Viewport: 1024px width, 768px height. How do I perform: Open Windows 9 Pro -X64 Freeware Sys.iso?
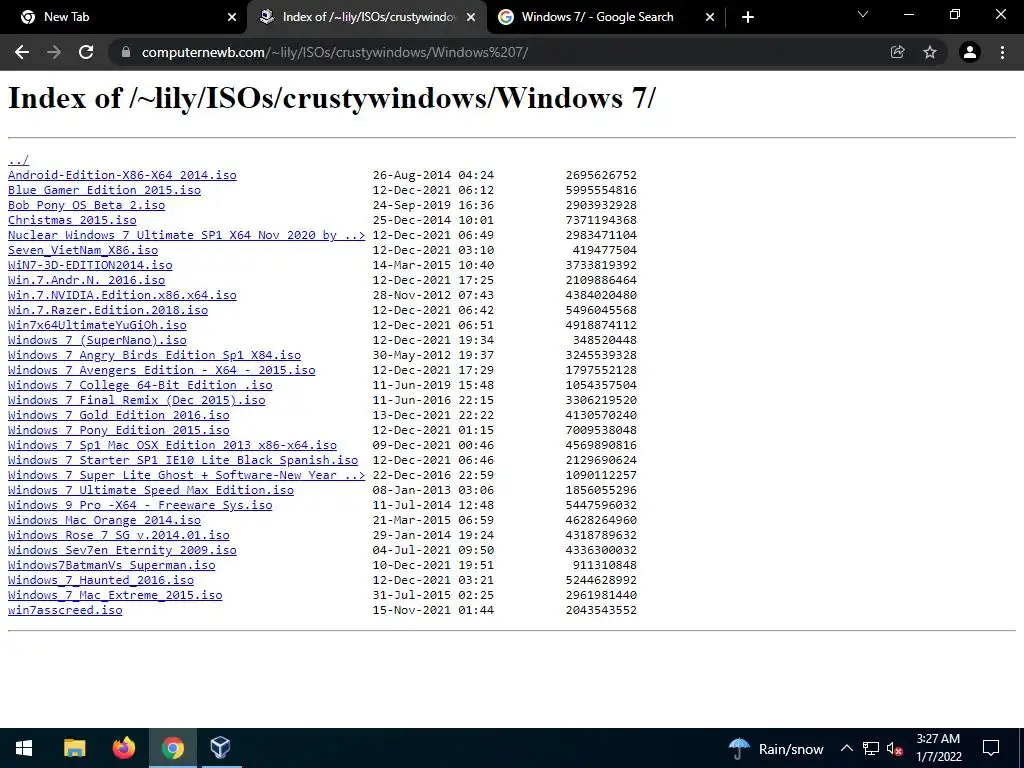140,505
